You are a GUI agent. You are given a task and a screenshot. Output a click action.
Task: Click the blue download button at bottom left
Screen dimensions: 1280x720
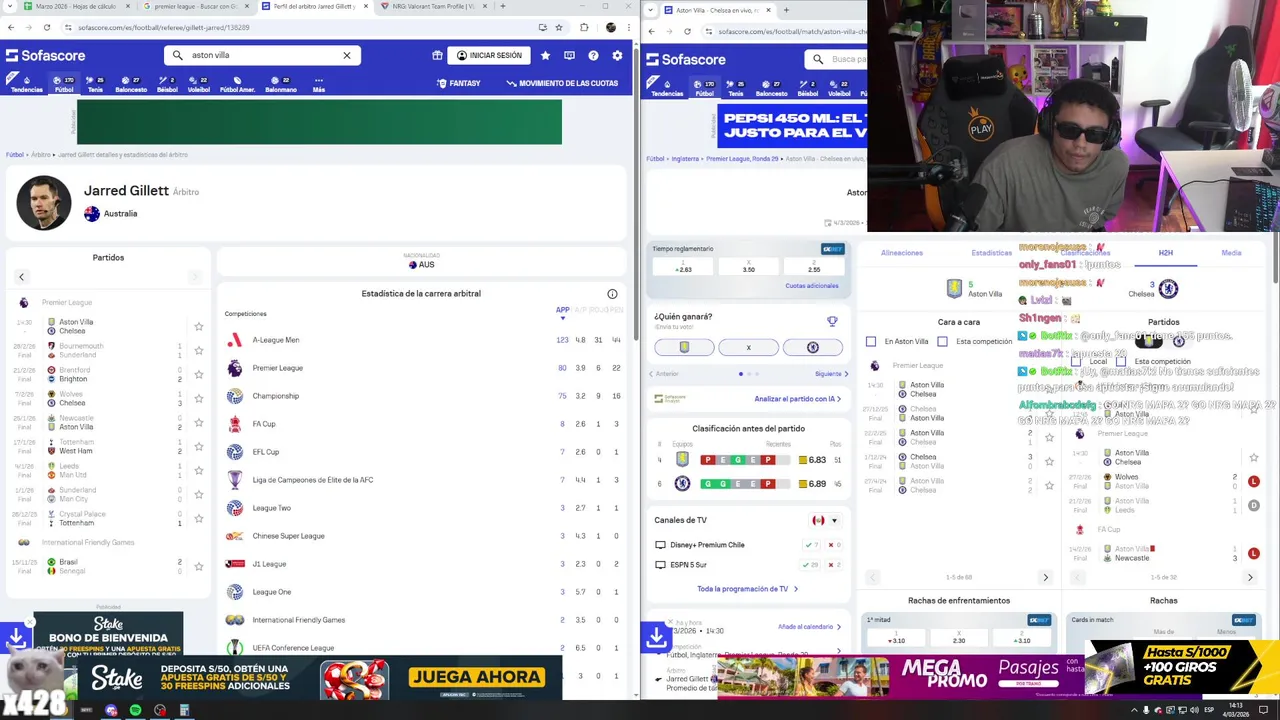[16, 636]
